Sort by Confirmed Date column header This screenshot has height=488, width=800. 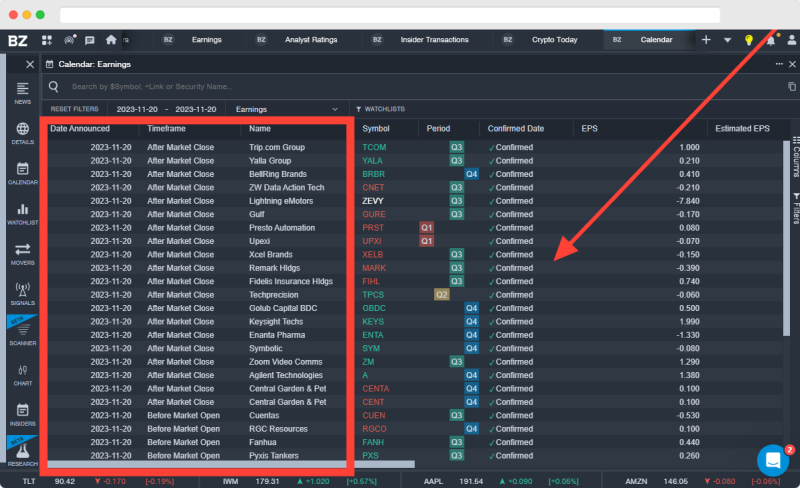515,129
